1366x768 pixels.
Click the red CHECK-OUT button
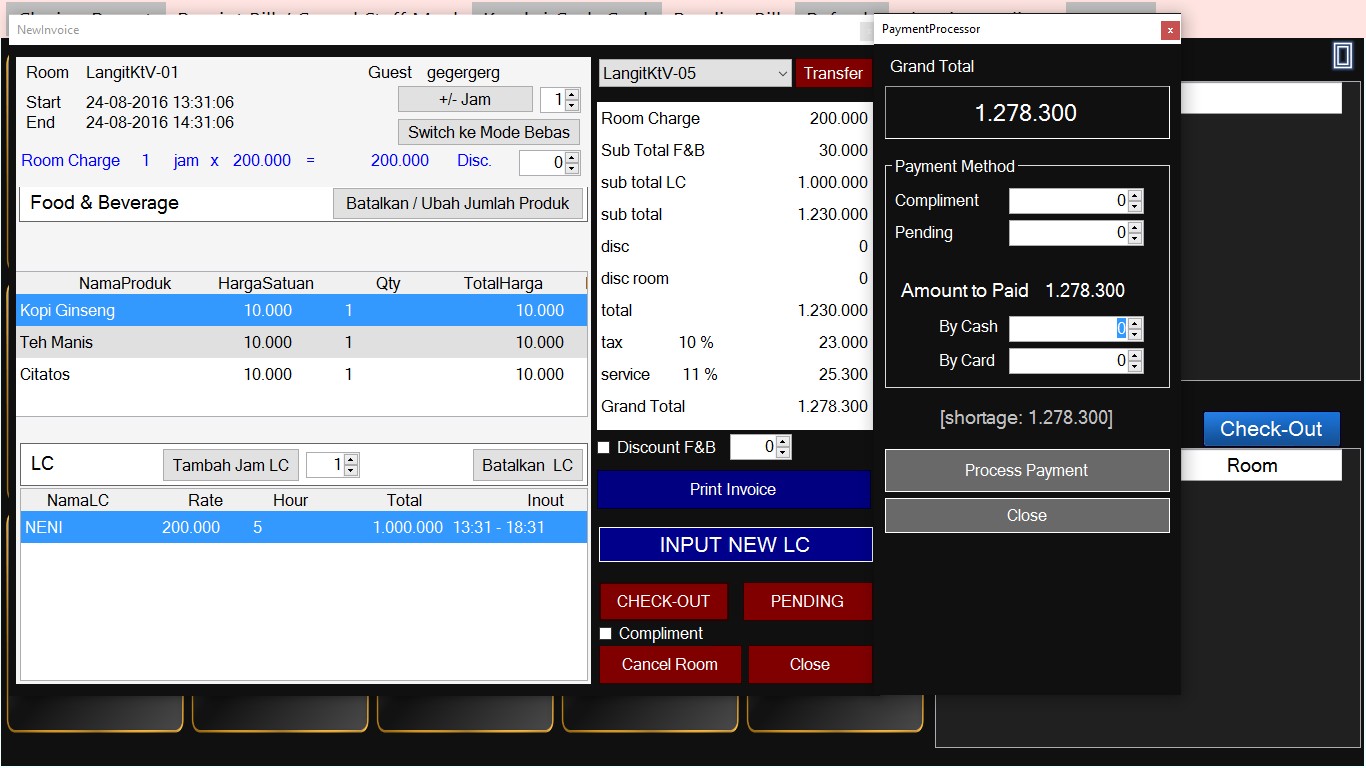(x=663, y=602)
